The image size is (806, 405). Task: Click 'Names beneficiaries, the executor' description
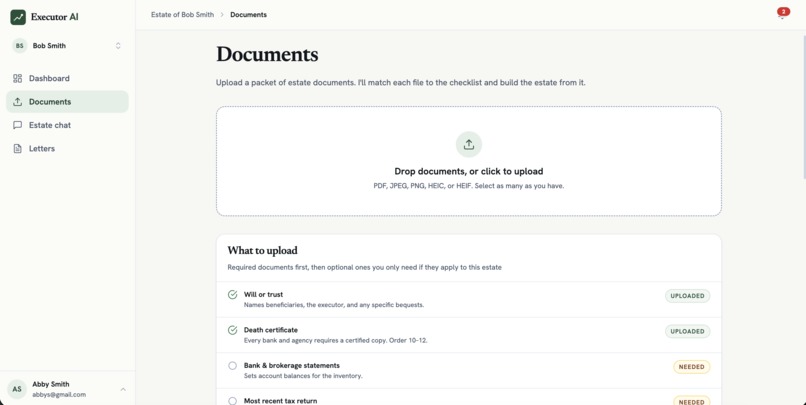[334, 305]
